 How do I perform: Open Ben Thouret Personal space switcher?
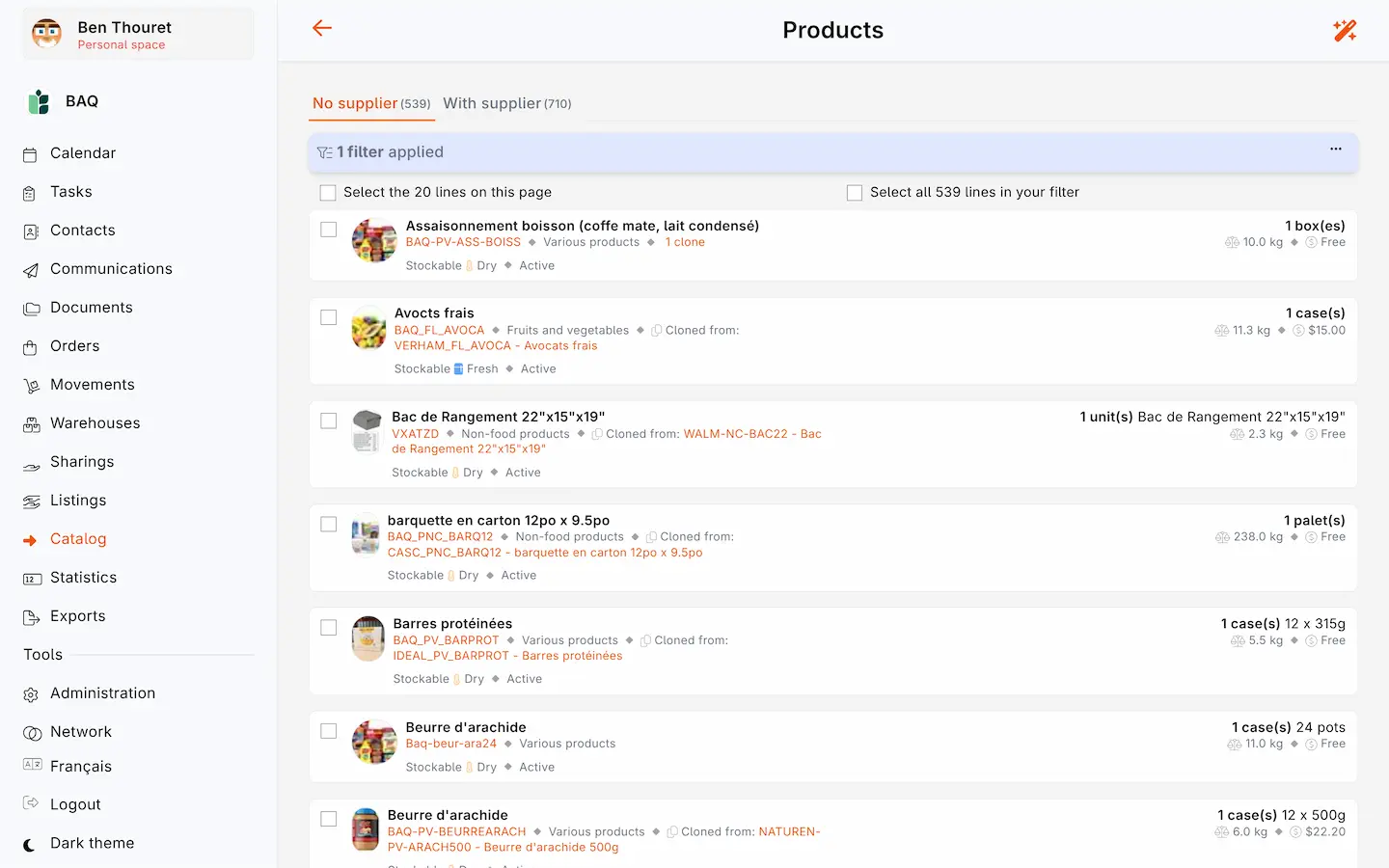pos(138,34)
